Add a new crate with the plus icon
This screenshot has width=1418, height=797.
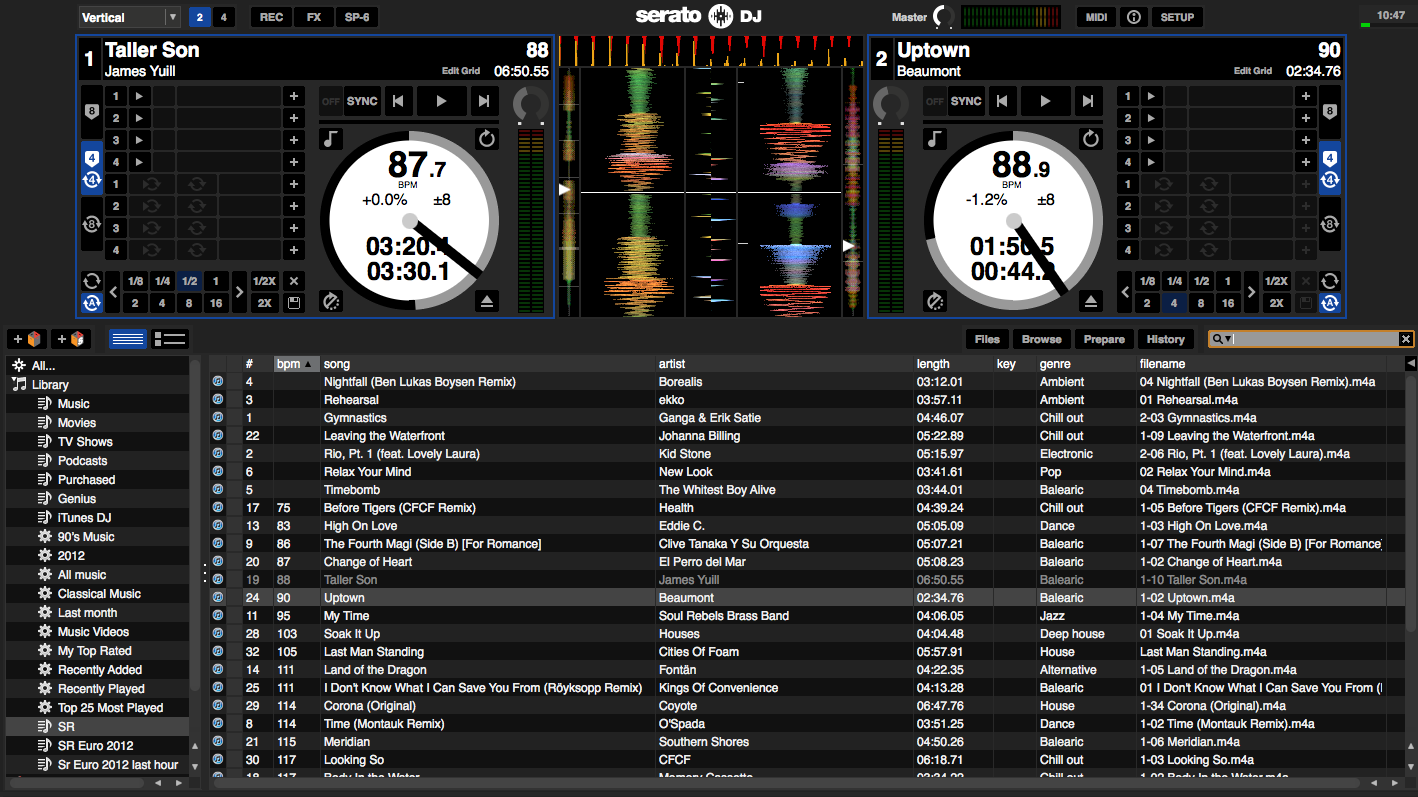coord(26,339)
